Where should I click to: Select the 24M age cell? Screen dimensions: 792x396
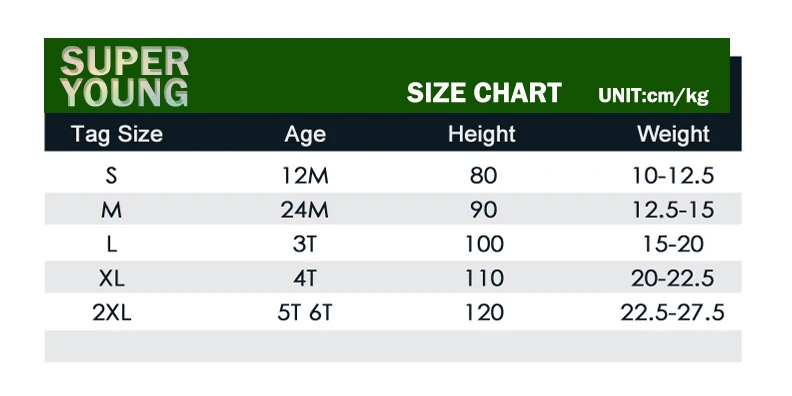pyautogui.click(x=305, y=210)
